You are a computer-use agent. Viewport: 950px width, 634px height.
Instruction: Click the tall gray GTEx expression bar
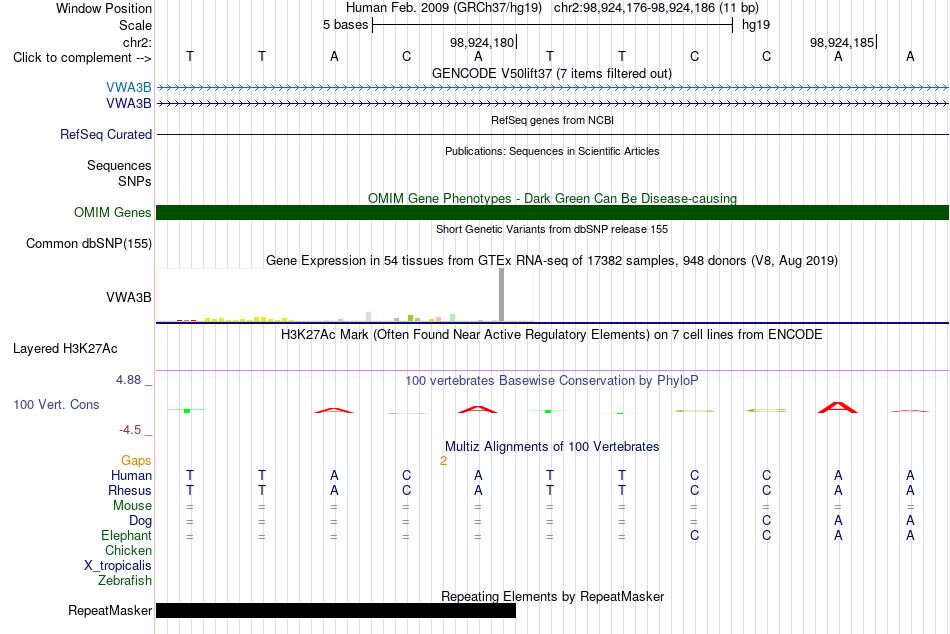[x=502, y=295]
